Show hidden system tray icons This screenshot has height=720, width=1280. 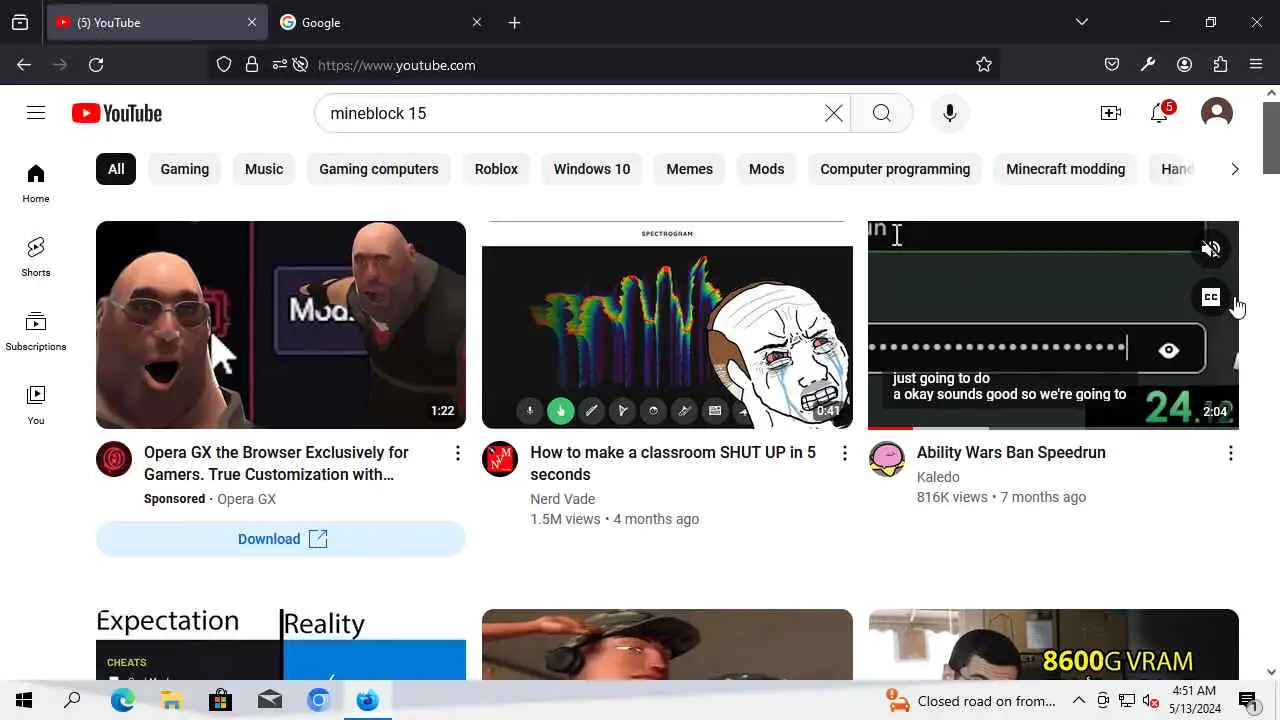tap(1078, 701)
